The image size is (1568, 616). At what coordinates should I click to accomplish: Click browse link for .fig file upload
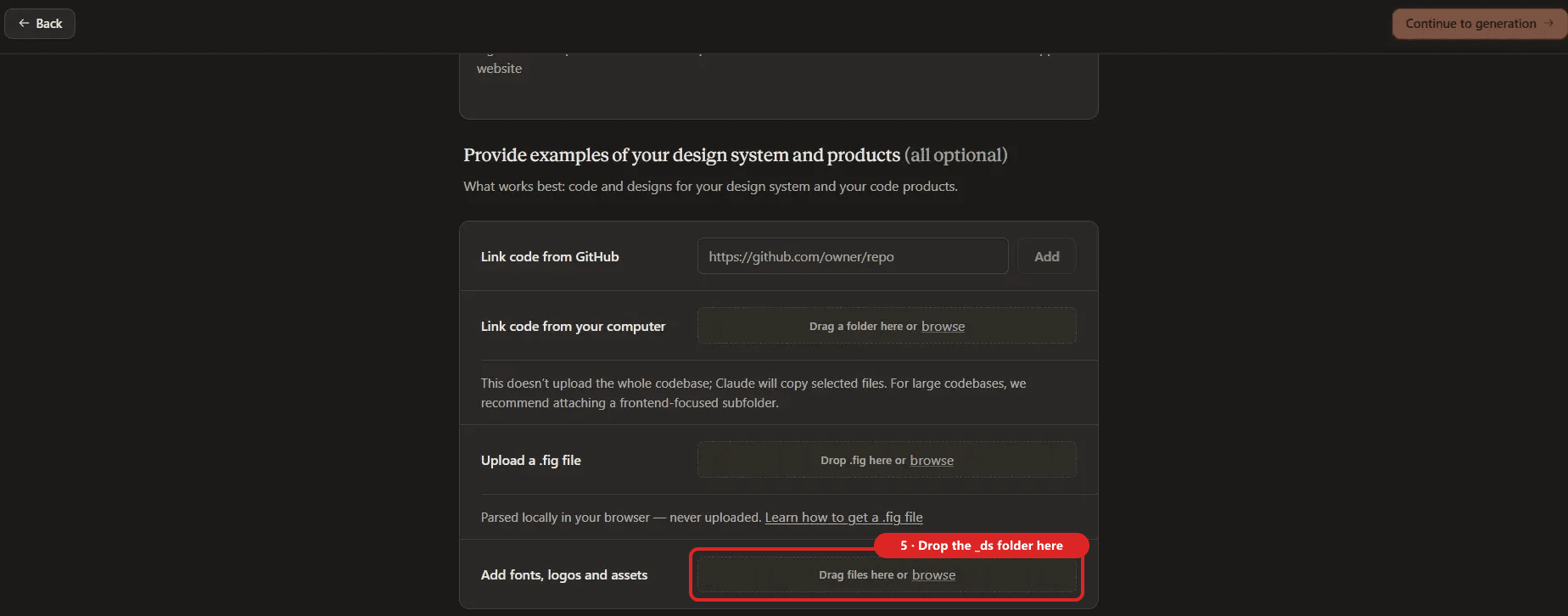coord(932,461)
